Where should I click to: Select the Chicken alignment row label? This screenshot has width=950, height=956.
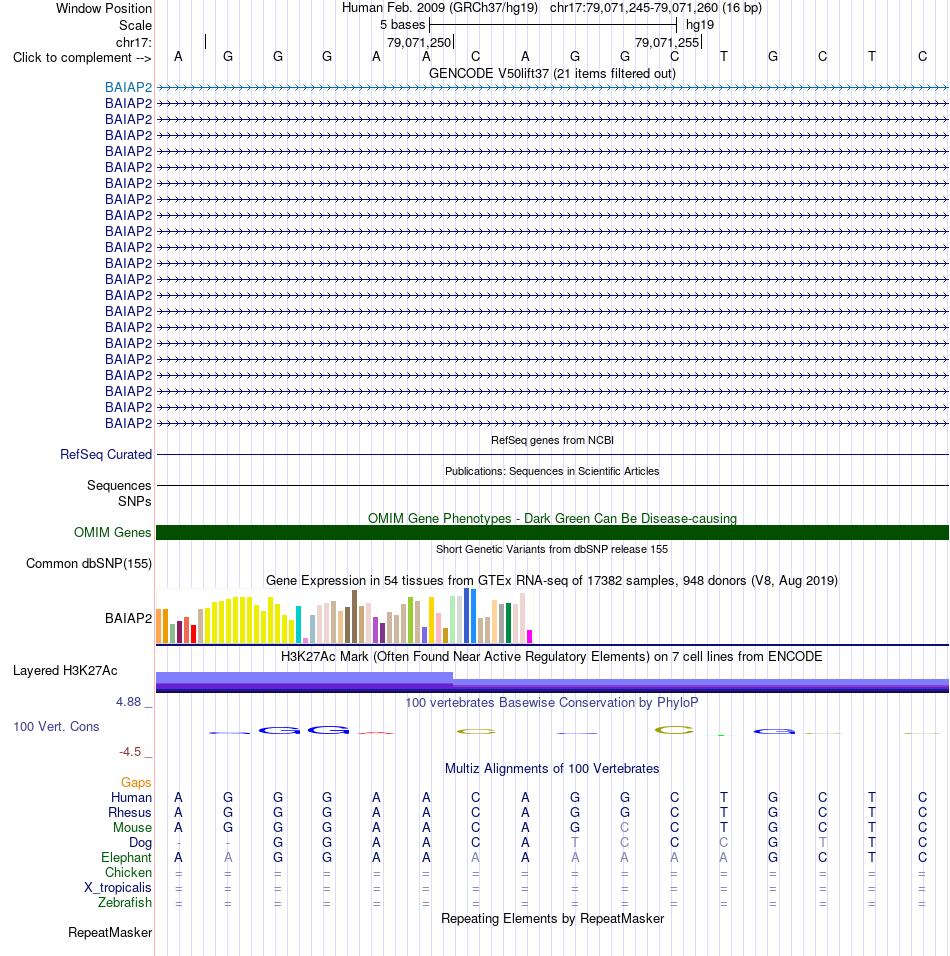128,872
